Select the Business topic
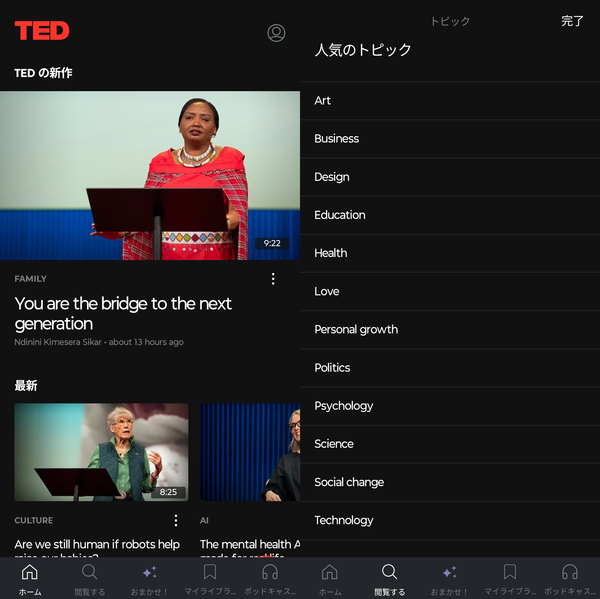This screenshot has height=599, width=600. point(450,139)
